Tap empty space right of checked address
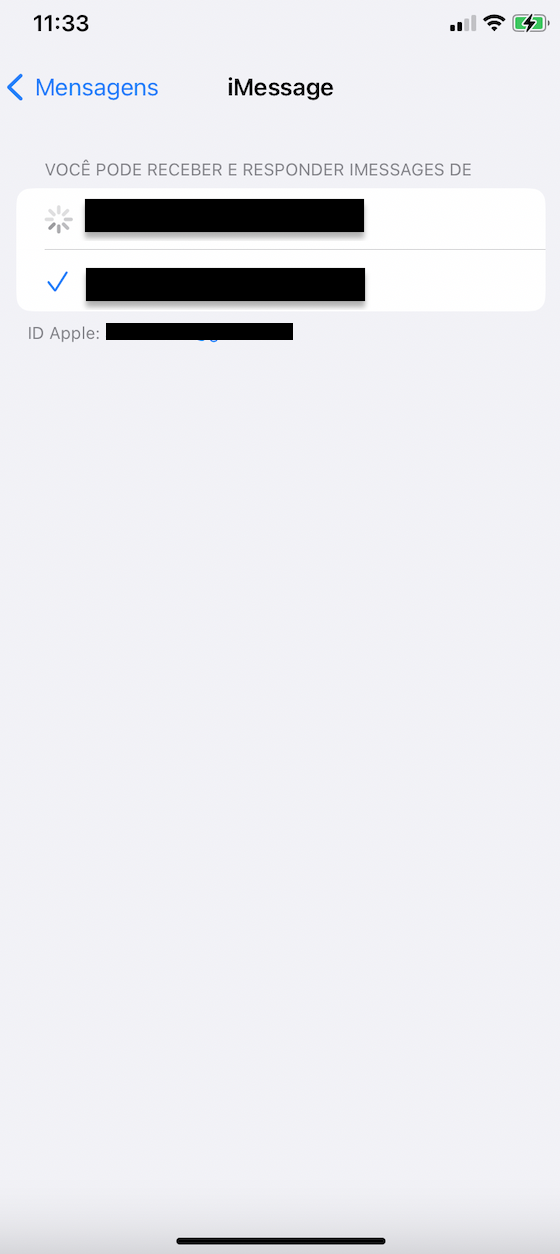 click(x=455, y=281)
